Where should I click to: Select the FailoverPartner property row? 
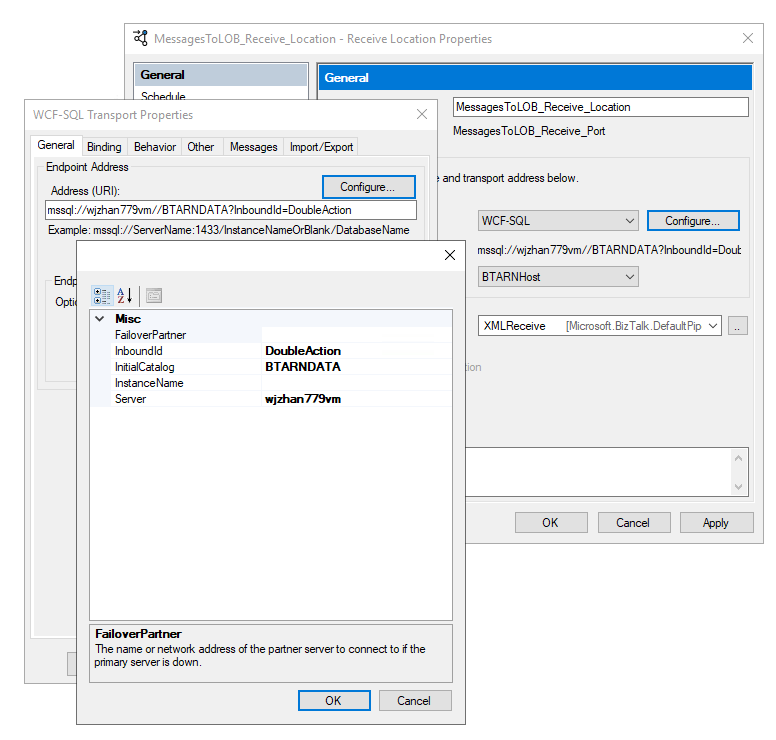coord(271,335)
